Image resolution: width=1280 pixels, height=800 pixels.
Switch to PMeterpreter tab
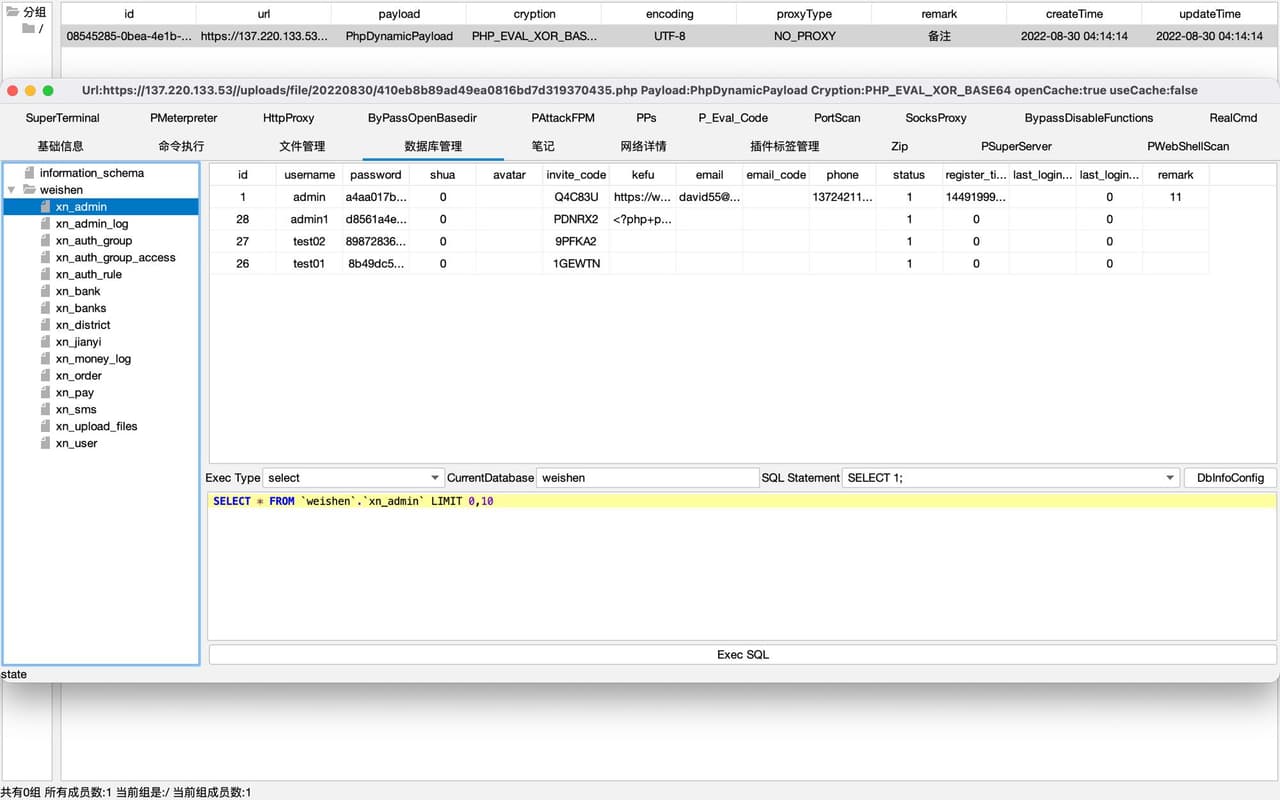tap(184, 118)
